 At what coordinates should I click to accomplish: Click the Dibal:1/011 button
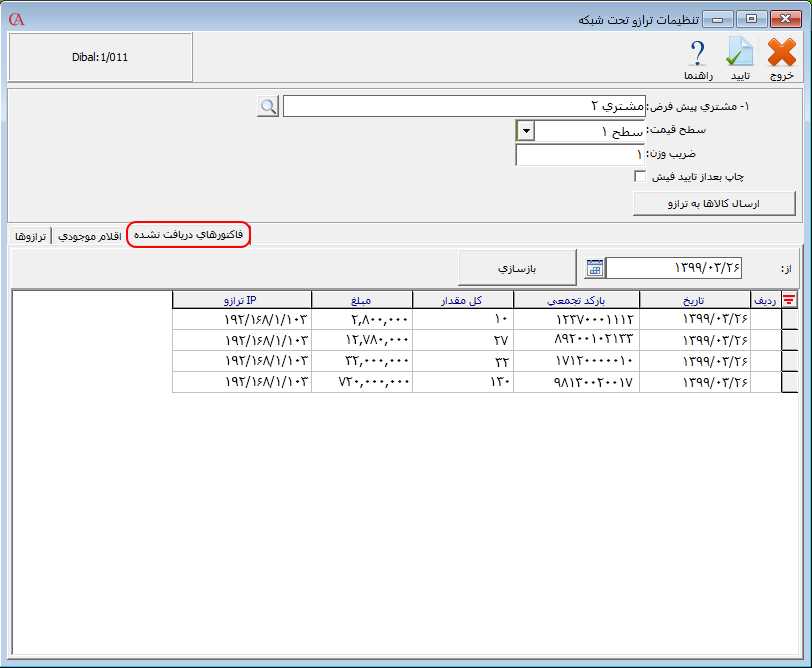click(100, 58)
